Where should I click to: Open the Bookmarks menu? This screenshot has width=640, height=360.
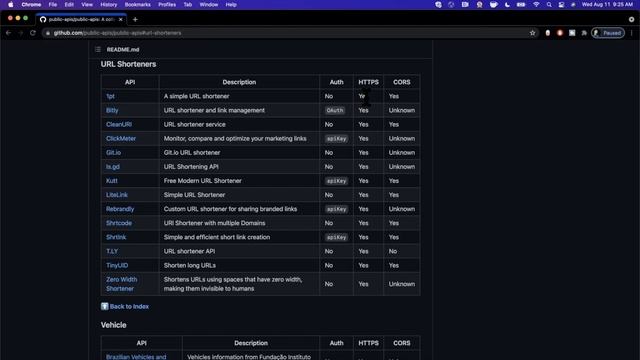[138, 4]
